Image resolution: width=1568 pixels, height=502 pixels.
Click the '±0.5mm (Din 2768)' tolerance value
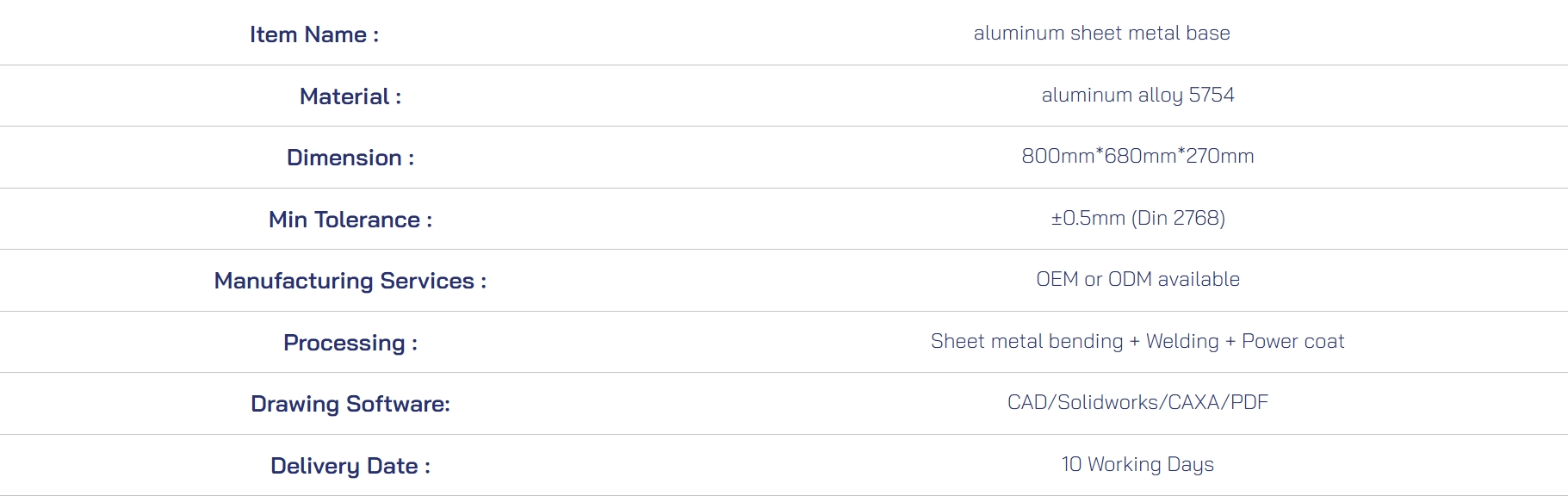(x=1137, y=219)
